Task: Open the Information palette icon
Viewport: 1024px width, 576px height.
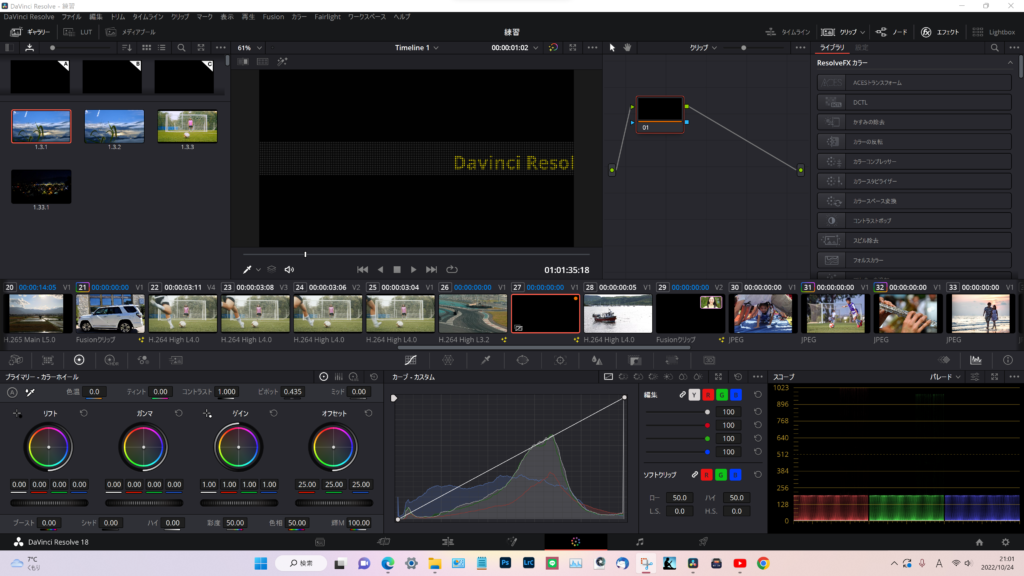Action: pyautogui.click(x=1008, y=360)
